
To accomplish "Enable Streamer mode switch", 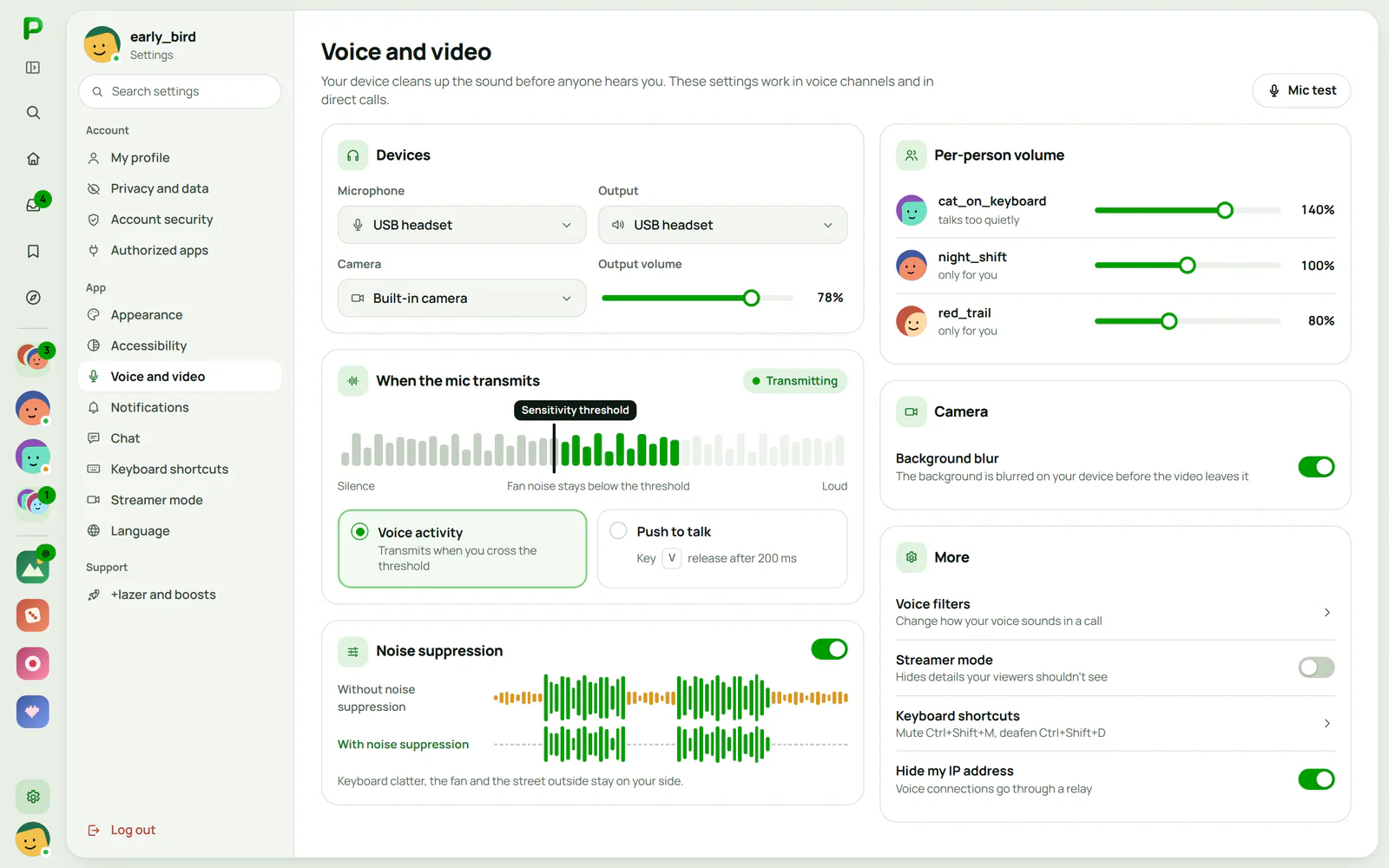I will pos(1316,667).
